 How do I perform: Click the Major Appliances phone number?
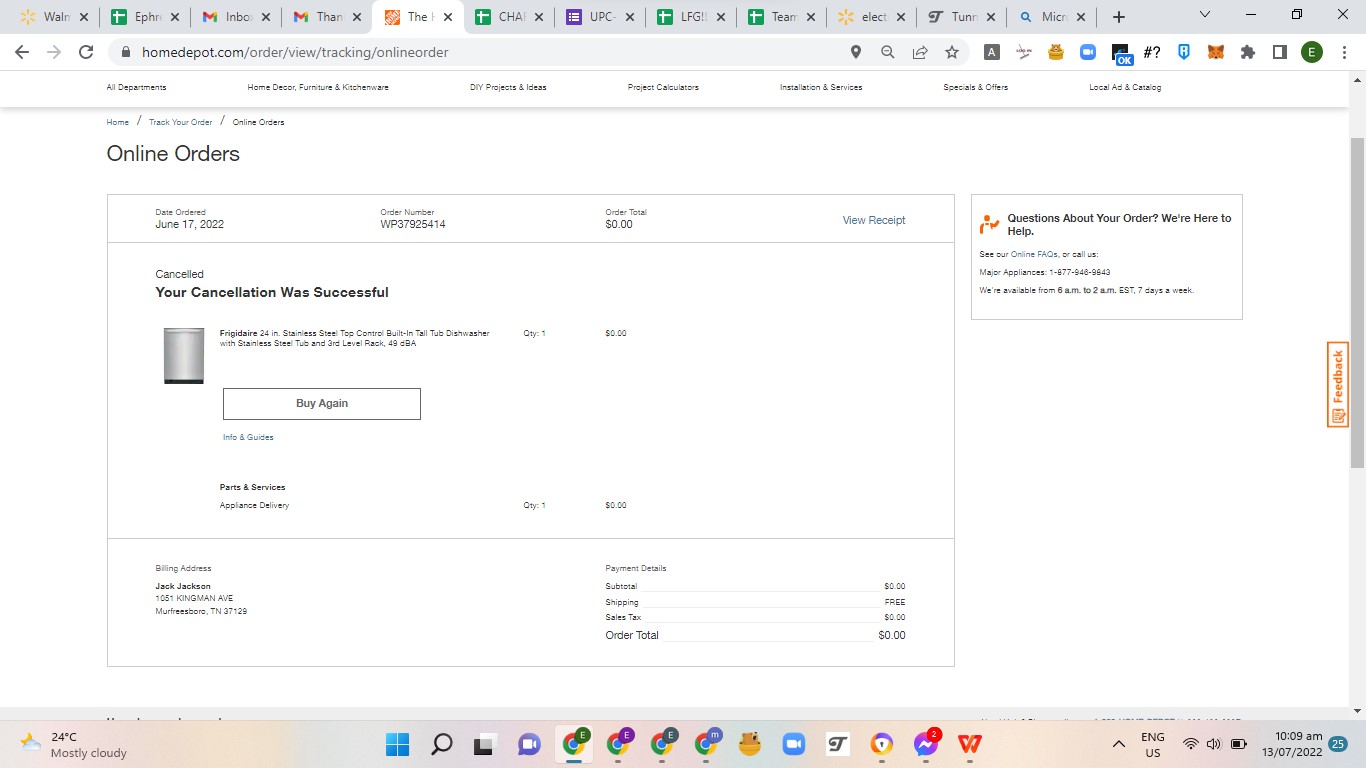point(1080,272)
